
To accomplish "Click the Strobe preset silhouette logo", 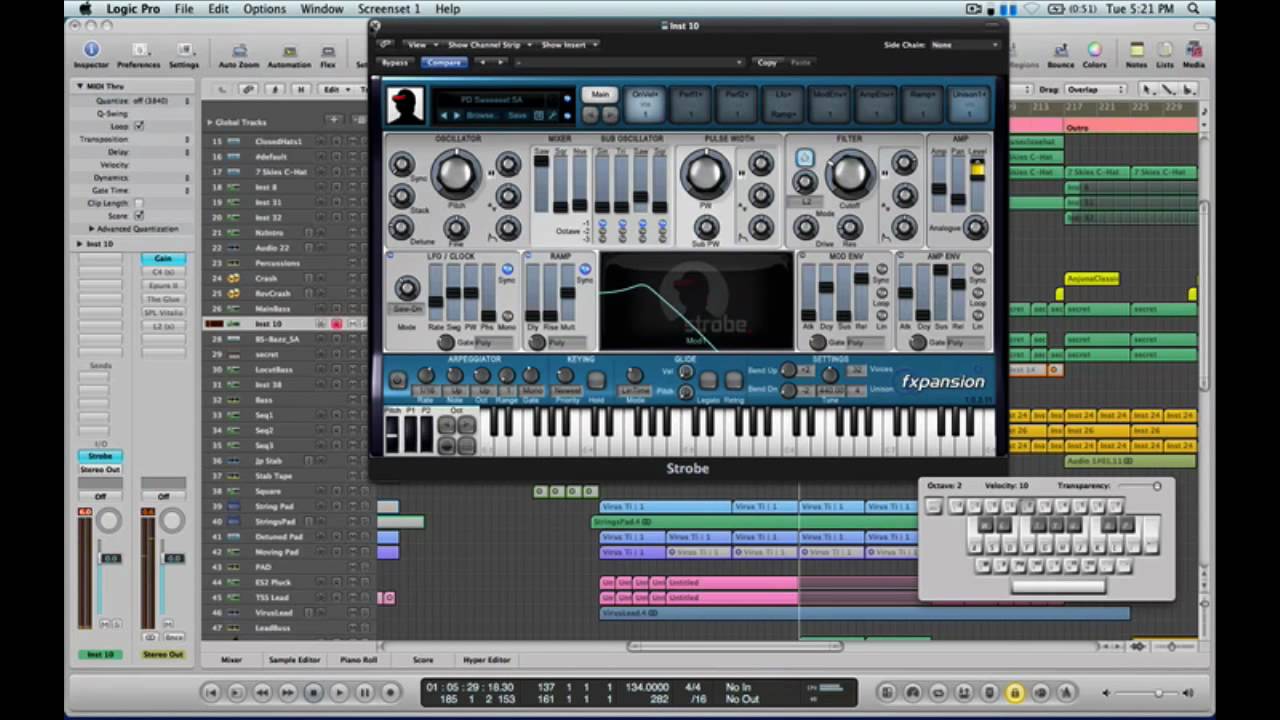I will click(x=405, y=106).
